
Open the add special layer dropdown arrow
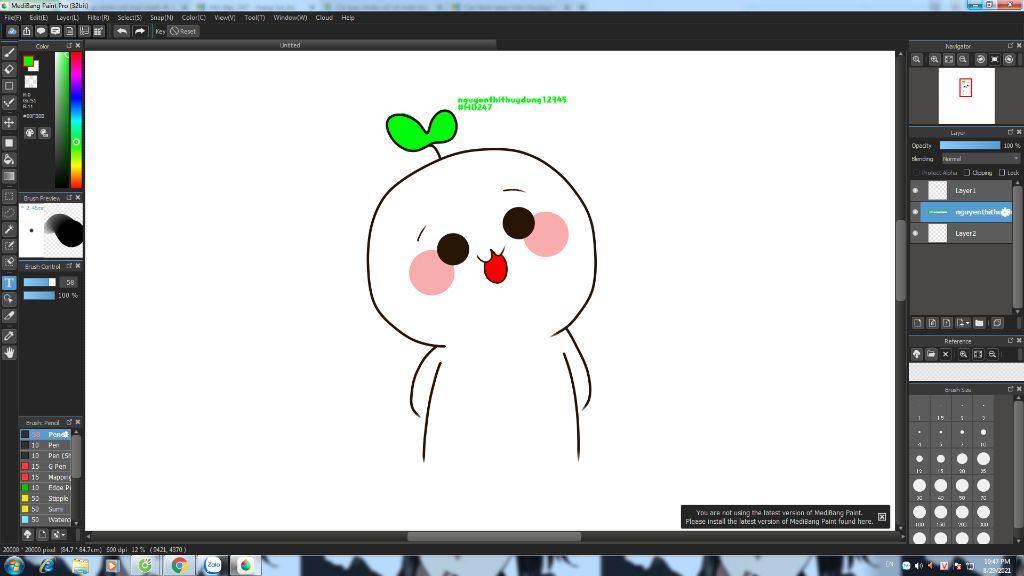click(968, 323)
